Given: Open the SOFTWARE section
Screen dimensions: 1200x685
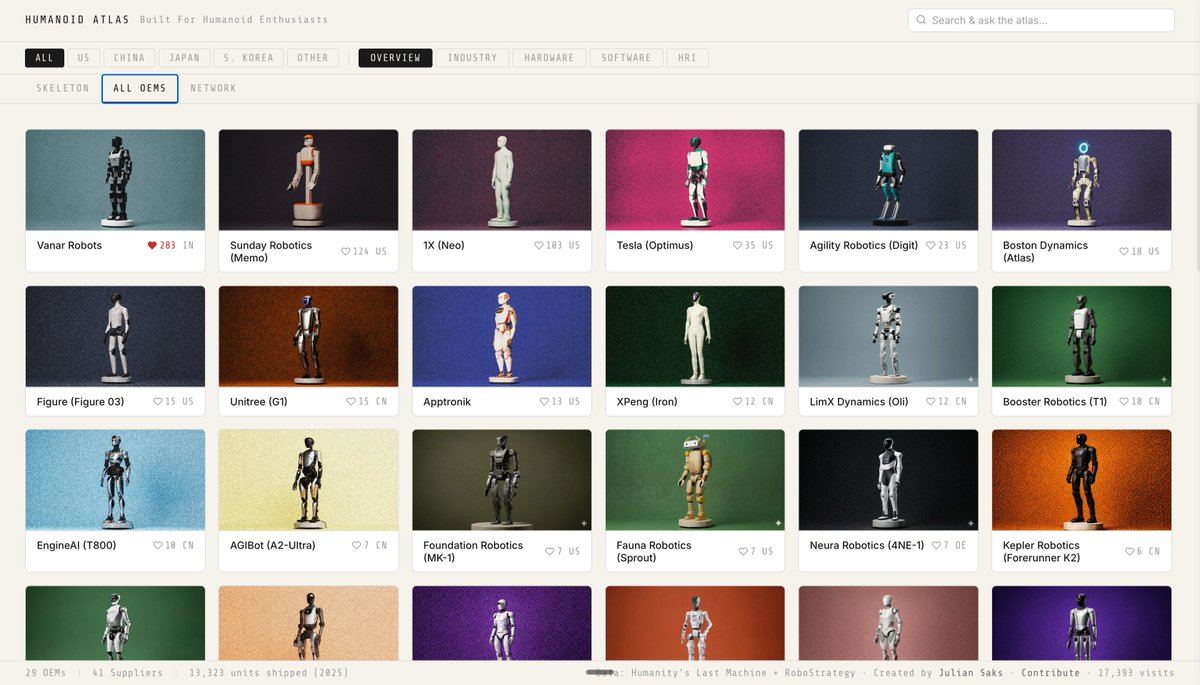Looking at the screenshot, I should click(626, 58).
